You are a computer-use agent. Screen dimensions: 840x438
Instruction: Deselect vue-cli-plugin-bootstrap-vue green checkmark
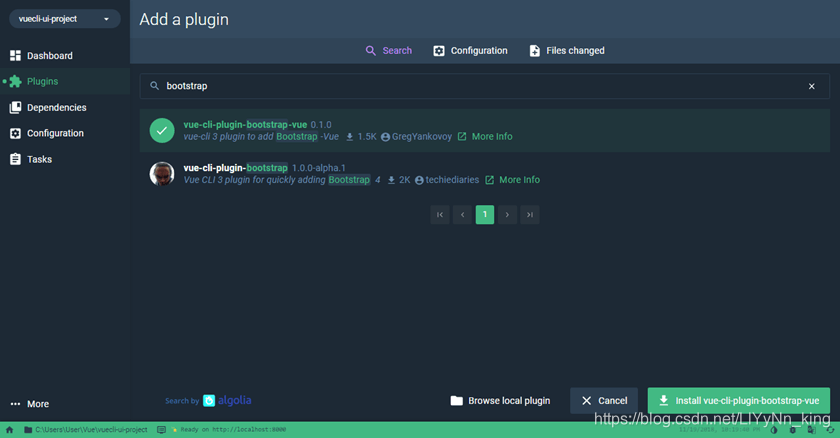click(x=162, y=131)
